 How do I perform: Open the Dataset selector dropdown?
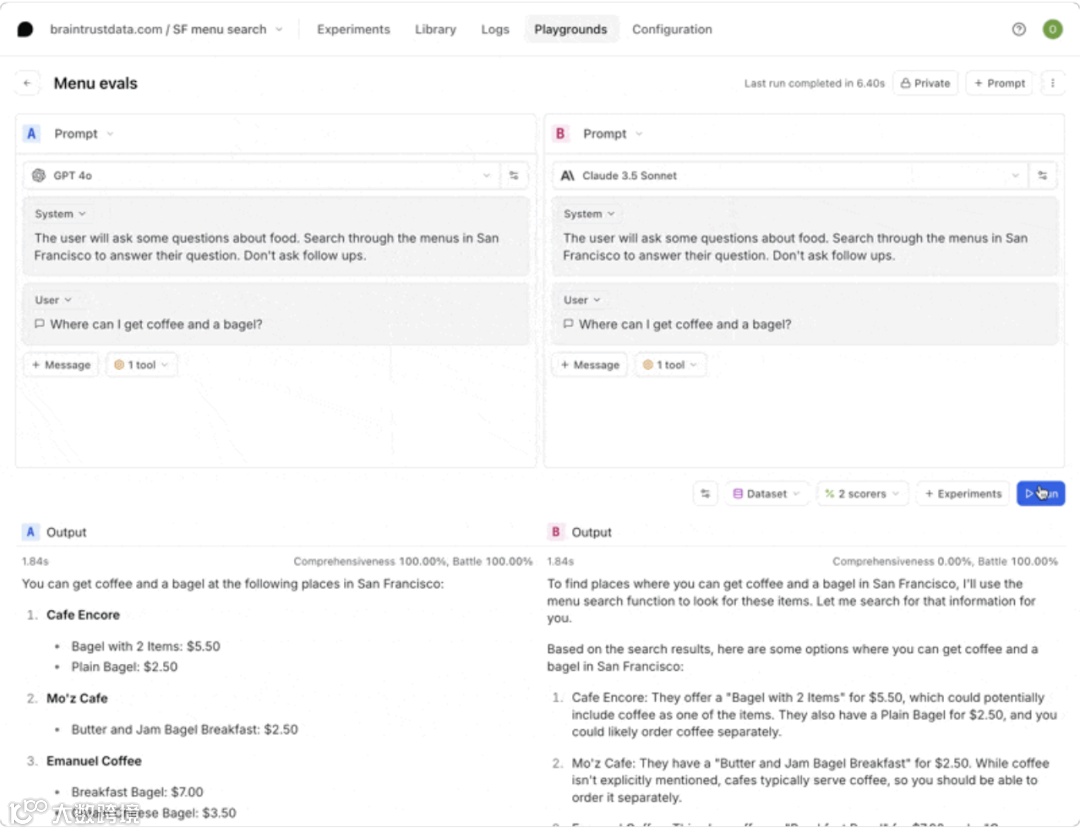[x=767, y=494]
